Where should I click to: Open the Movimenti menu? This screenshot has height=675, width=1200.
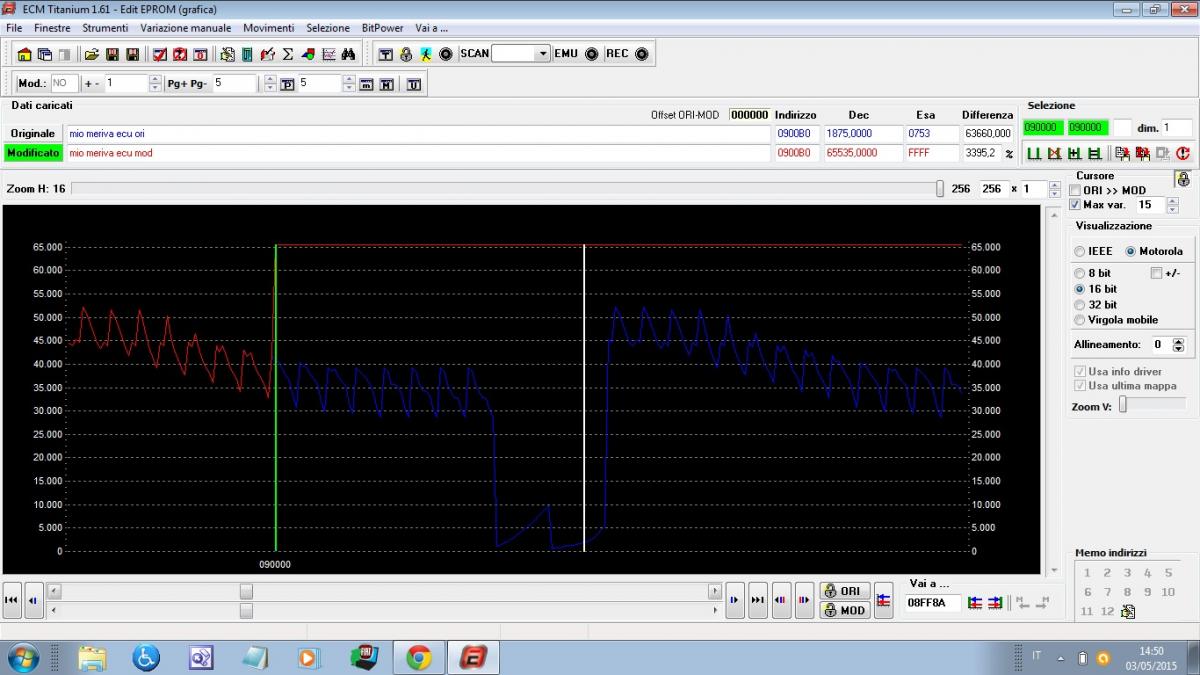[268, 28]
